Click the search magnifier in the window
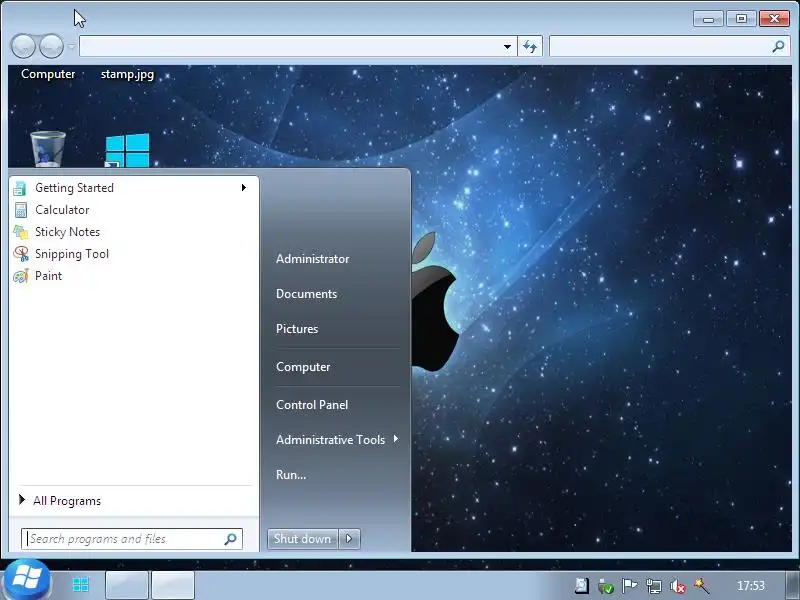The height and width of the screenshot is (600, 800). pos(779,46)
